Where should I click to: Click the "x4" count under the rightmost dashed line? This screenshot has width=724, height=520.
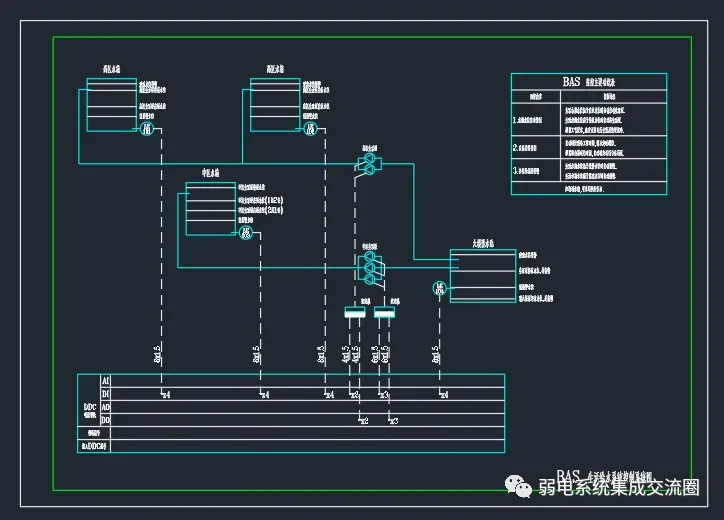(444, 395)
